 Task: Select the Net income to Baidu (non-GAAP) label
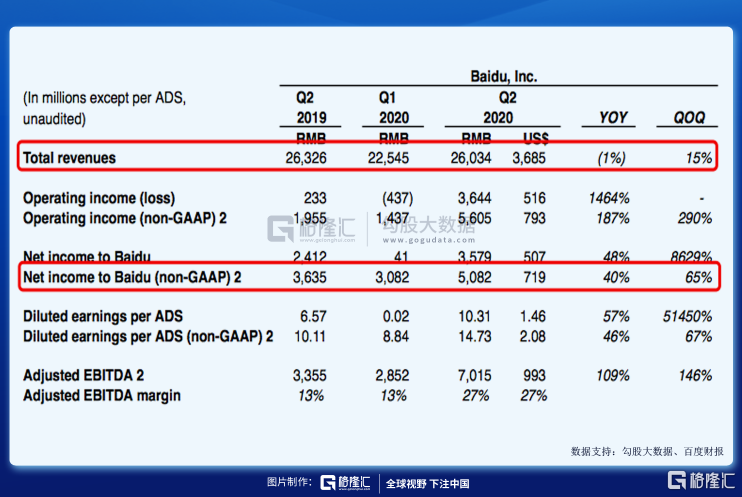[132, 277]
